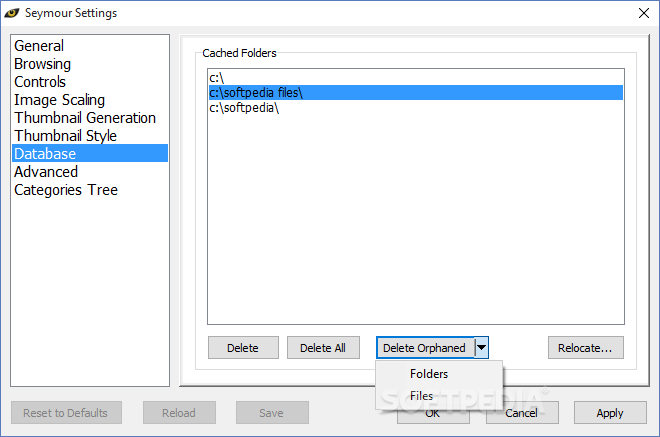
Task: Close the Seymour Settings window
Action: pos(640,13)
